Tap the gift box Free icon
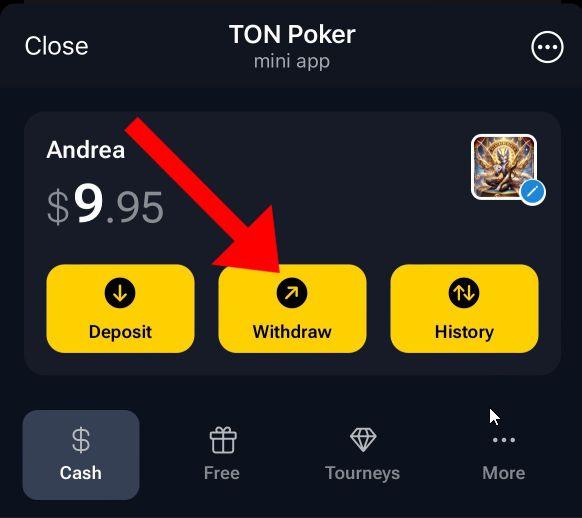The height and width of the screenshot is (518, 582). click(x=223, y=440)
